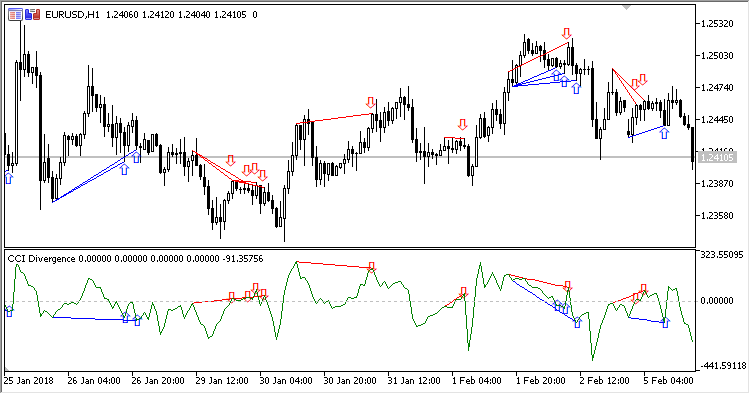
Task: Click the 1.24740 price scale label
Action: pos(717,88)
